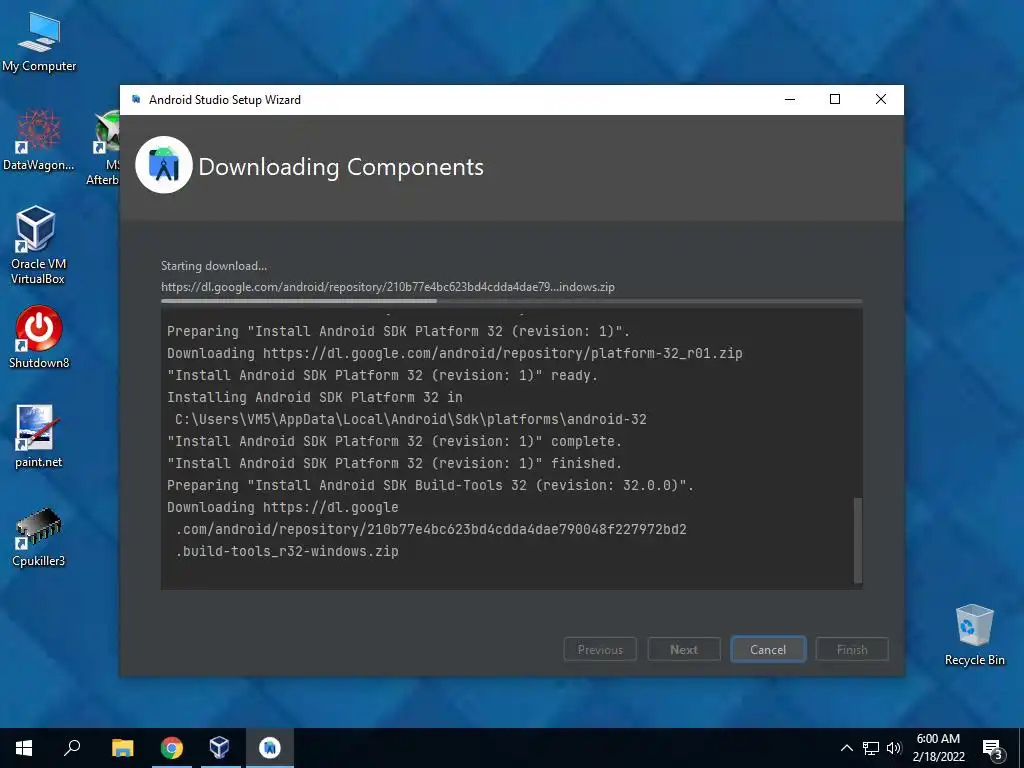Open Cpukiller3 desktop shortcut
The width and height of the screenshot is (1024, 768).
tap(39, 537)
